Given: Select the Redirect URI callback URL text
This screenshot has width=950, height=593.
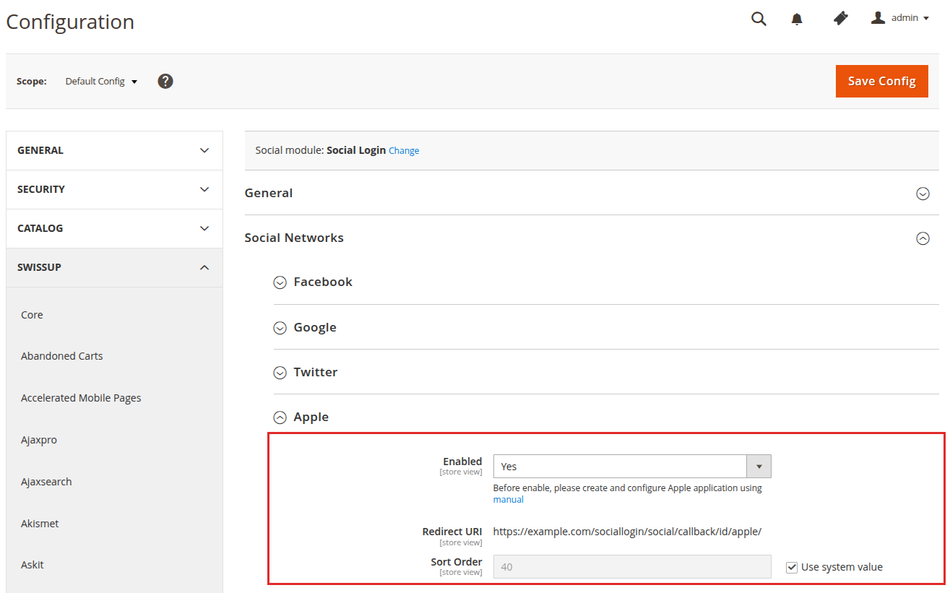Looking at the screenshot, I should coord(627,532).
